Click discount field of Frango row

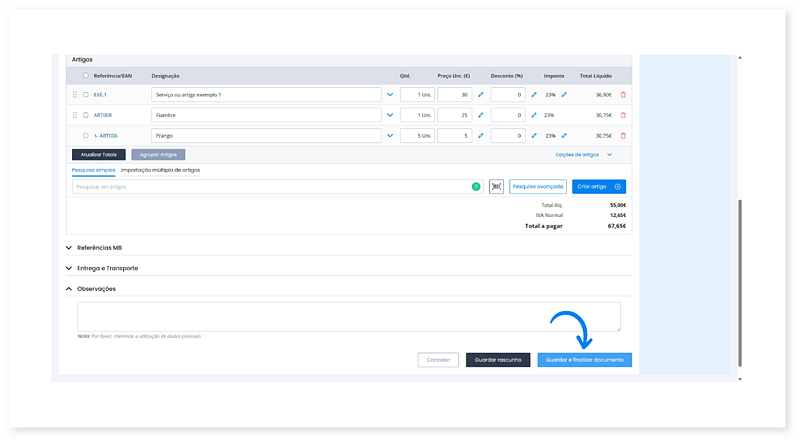point(508,136)
